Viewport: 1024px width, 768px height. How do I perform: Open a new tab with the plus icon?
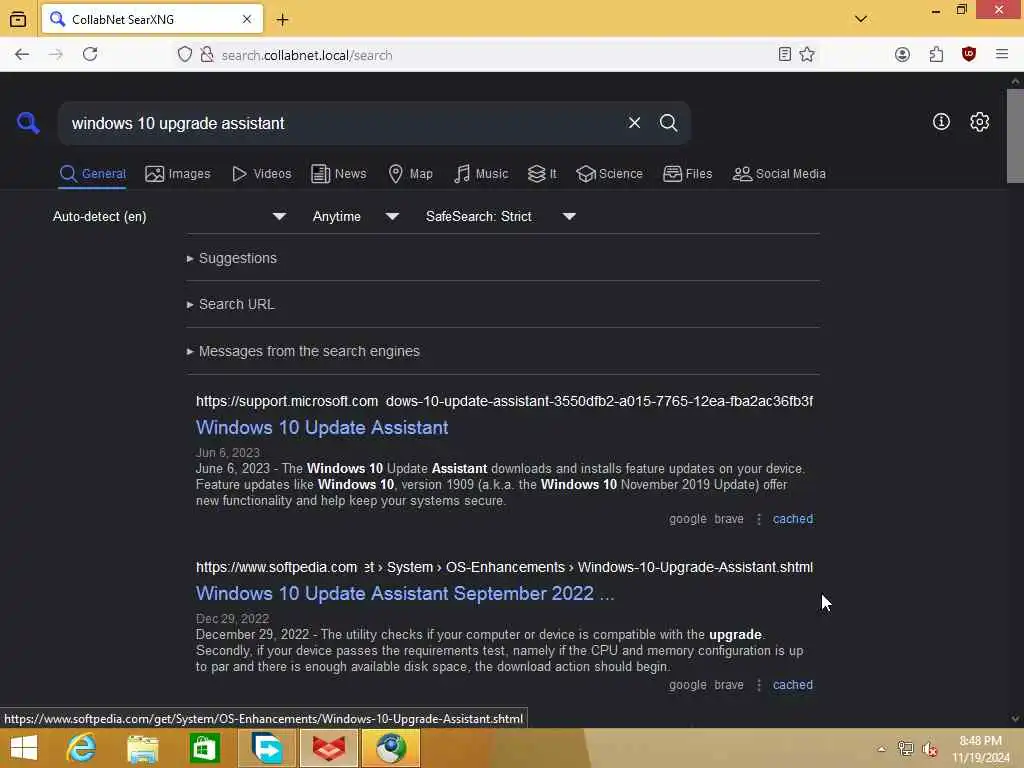point(282,20)
